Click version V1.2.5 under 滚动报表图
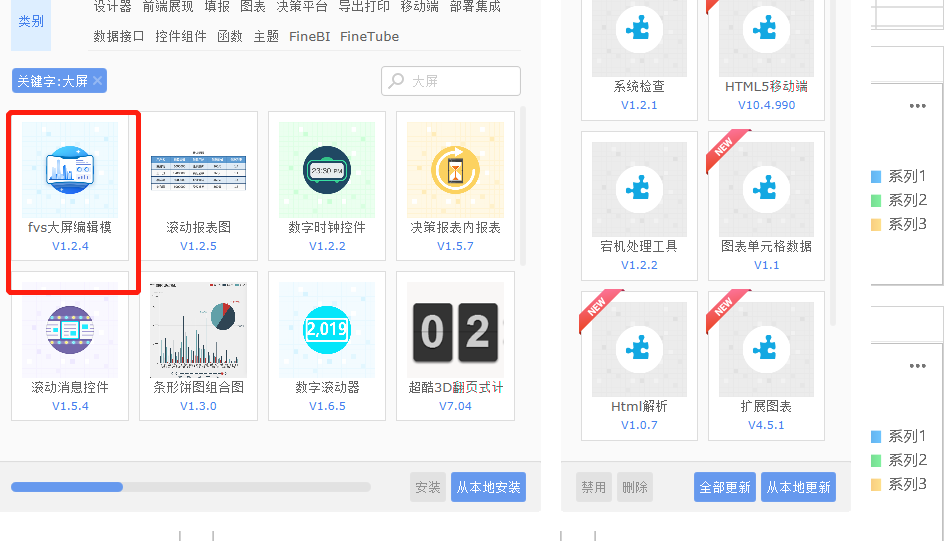 click(198, 246)
